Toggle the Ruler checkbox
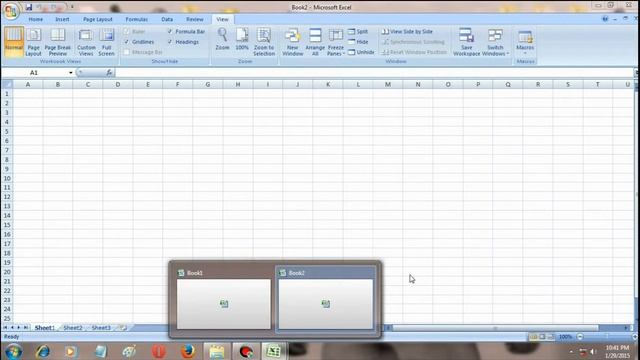 coord(127,31)
